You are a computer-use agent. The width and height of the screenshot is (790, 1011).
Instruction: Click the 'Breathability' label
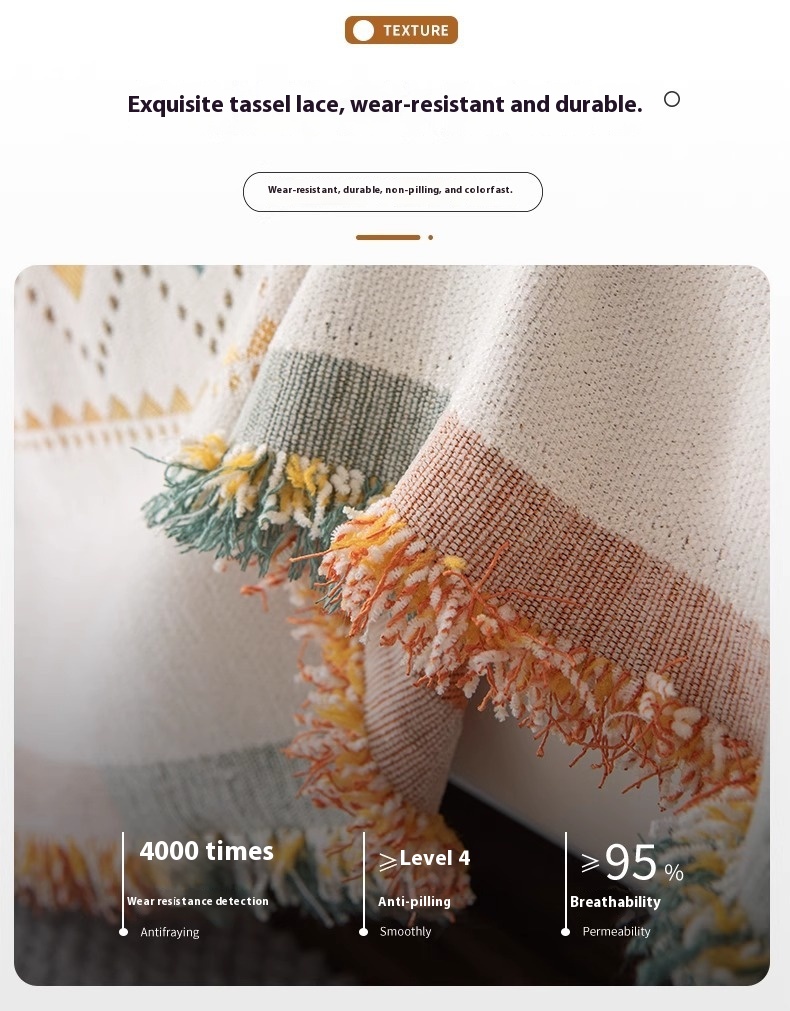(615, 902)
